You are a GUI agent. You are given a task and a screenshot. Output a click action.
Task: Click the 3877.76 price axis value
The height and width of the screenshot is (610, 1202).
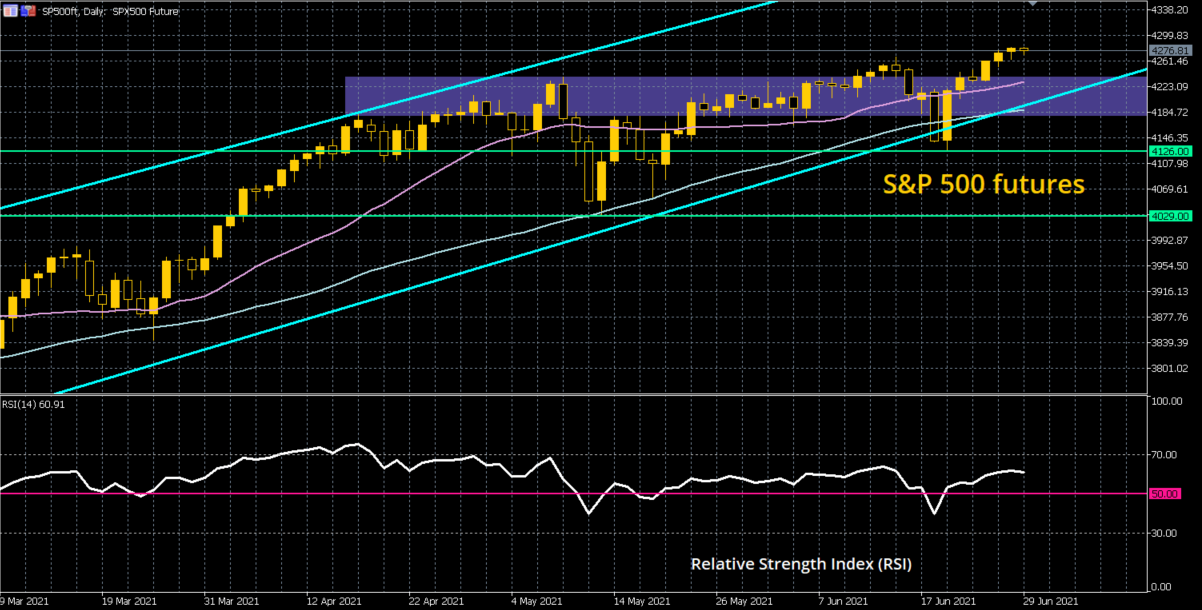click(x=1171, y=317)
